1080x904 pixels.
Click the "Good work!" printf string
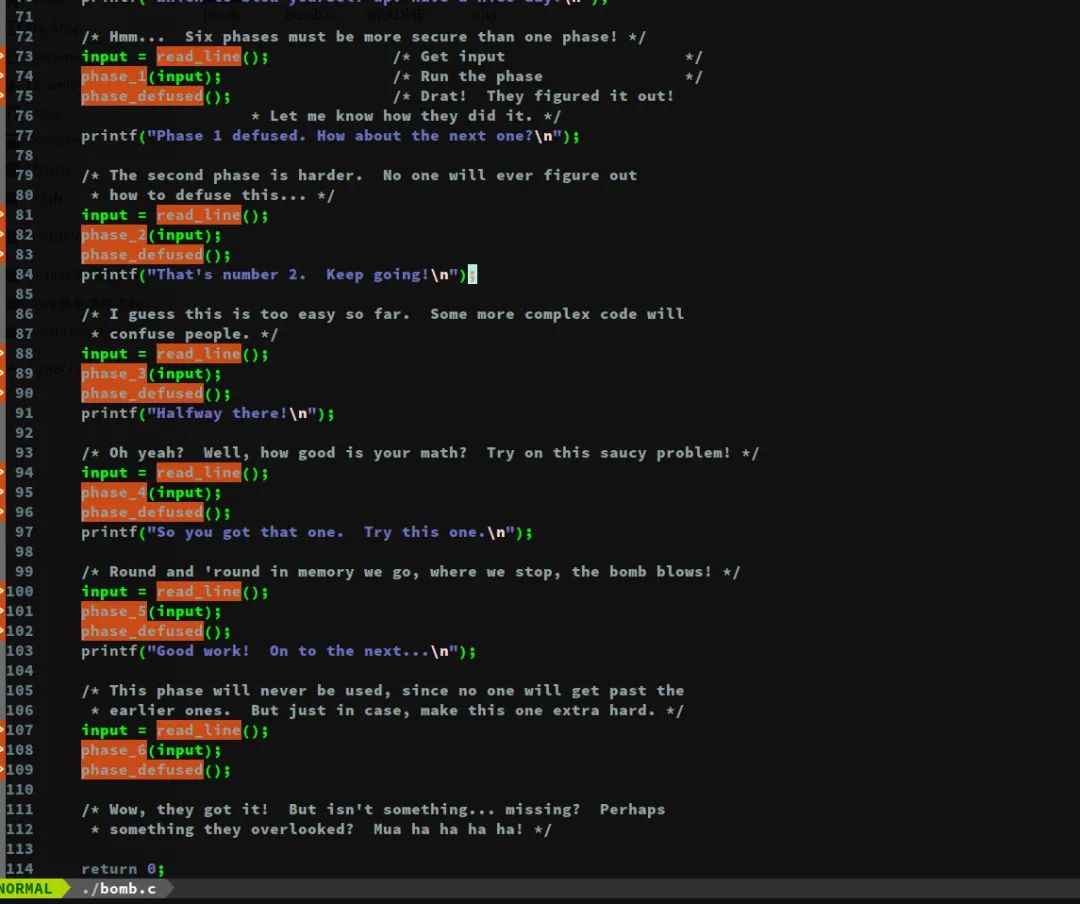tap(302, 651)
